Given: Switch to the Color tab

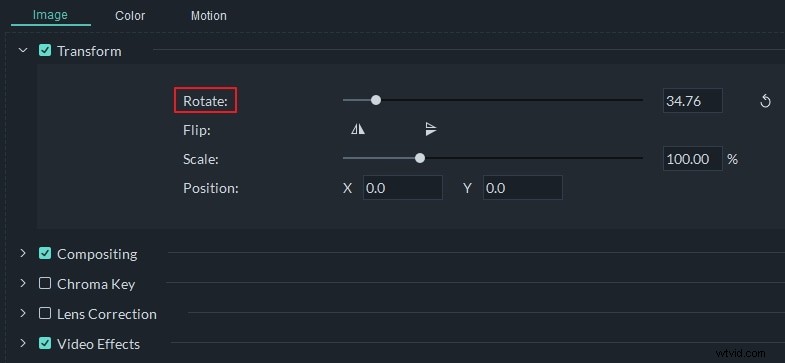Looking at the screenshot, I should (x=130, y=16).
